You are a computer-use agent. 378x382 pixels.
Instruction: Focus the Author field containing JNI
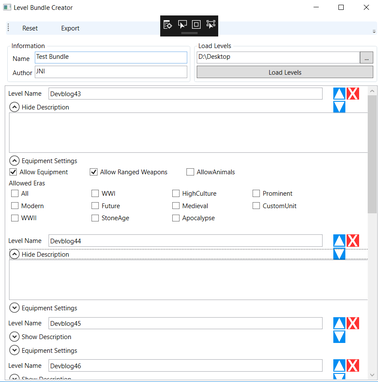point(111,72)
